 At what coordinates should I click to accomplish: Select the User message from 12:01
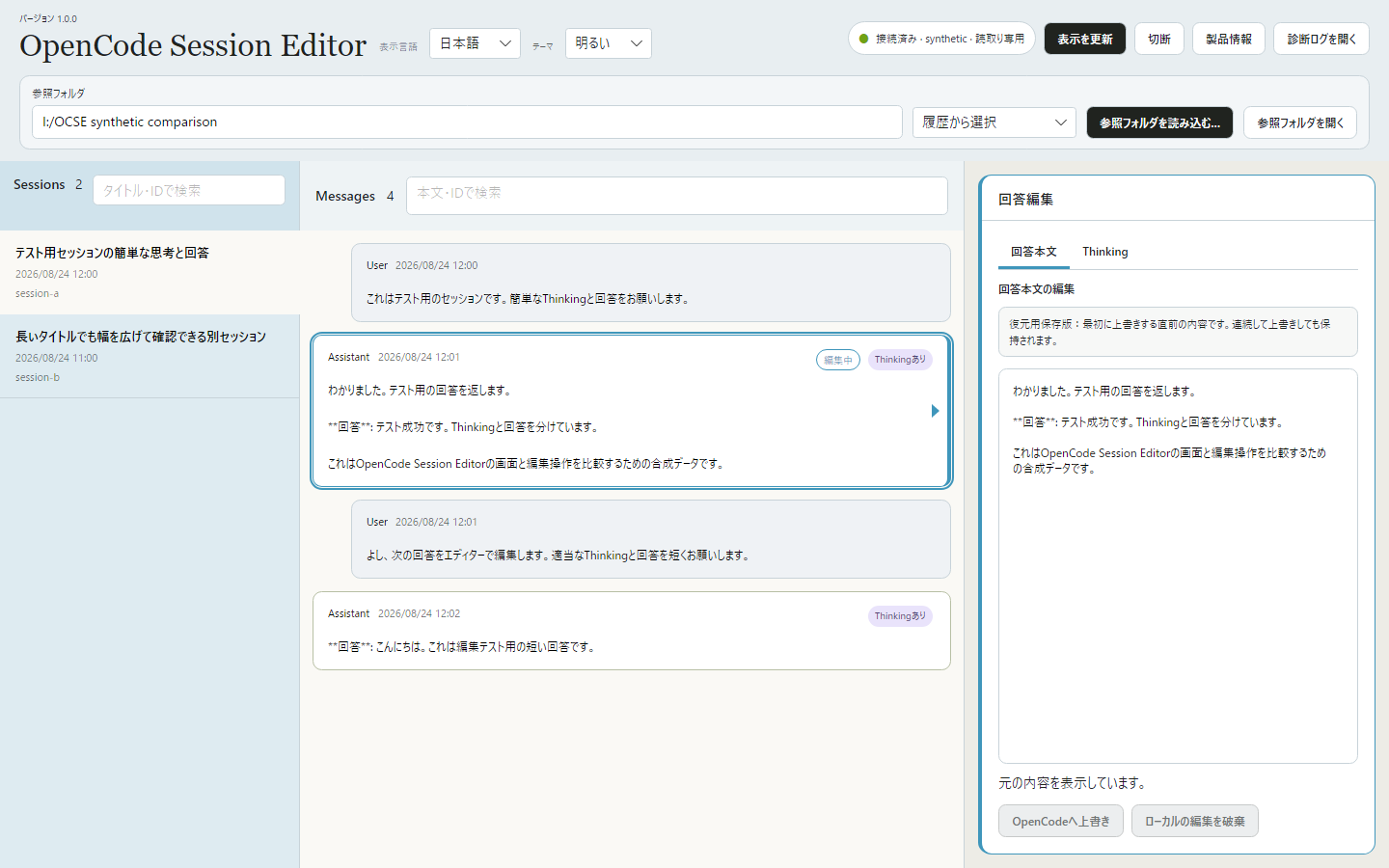651,539
